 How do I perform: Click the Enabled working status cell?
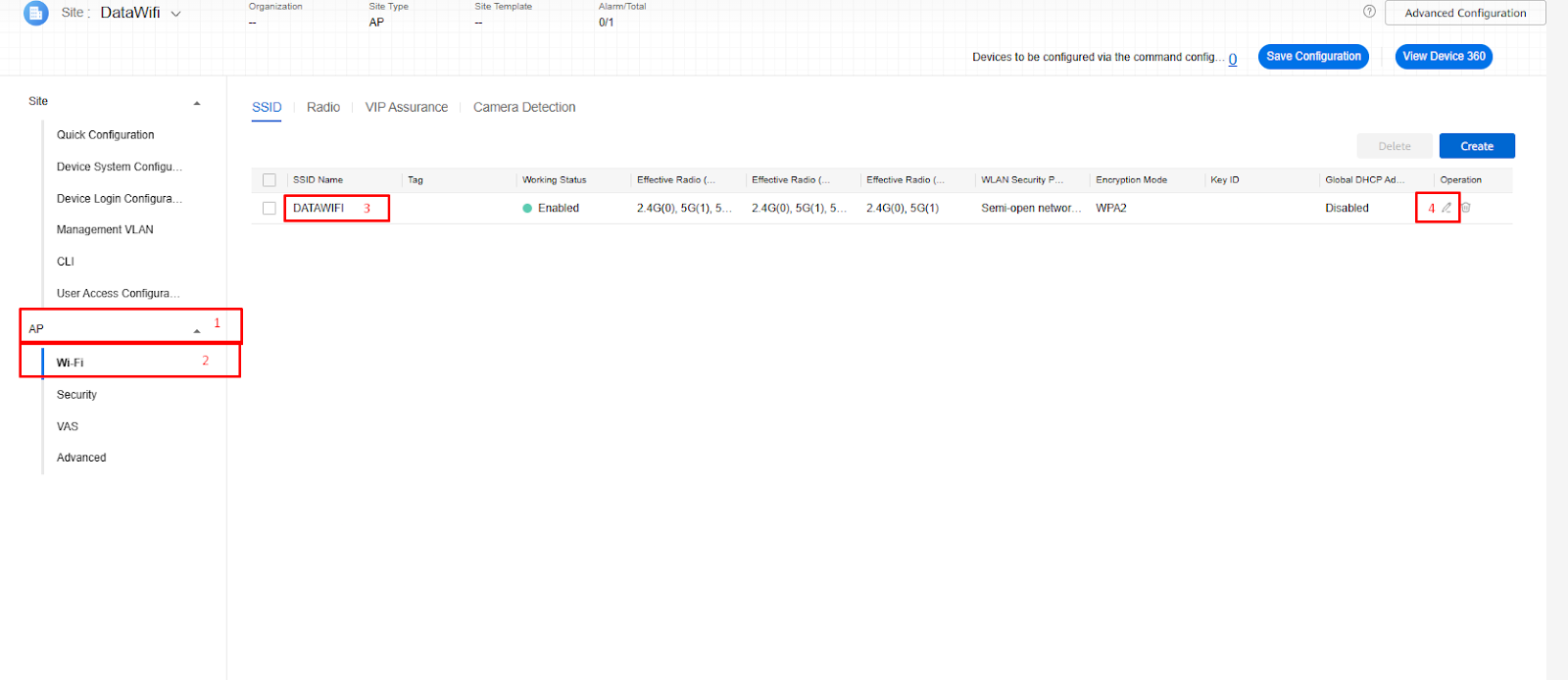tap(551, 208)
